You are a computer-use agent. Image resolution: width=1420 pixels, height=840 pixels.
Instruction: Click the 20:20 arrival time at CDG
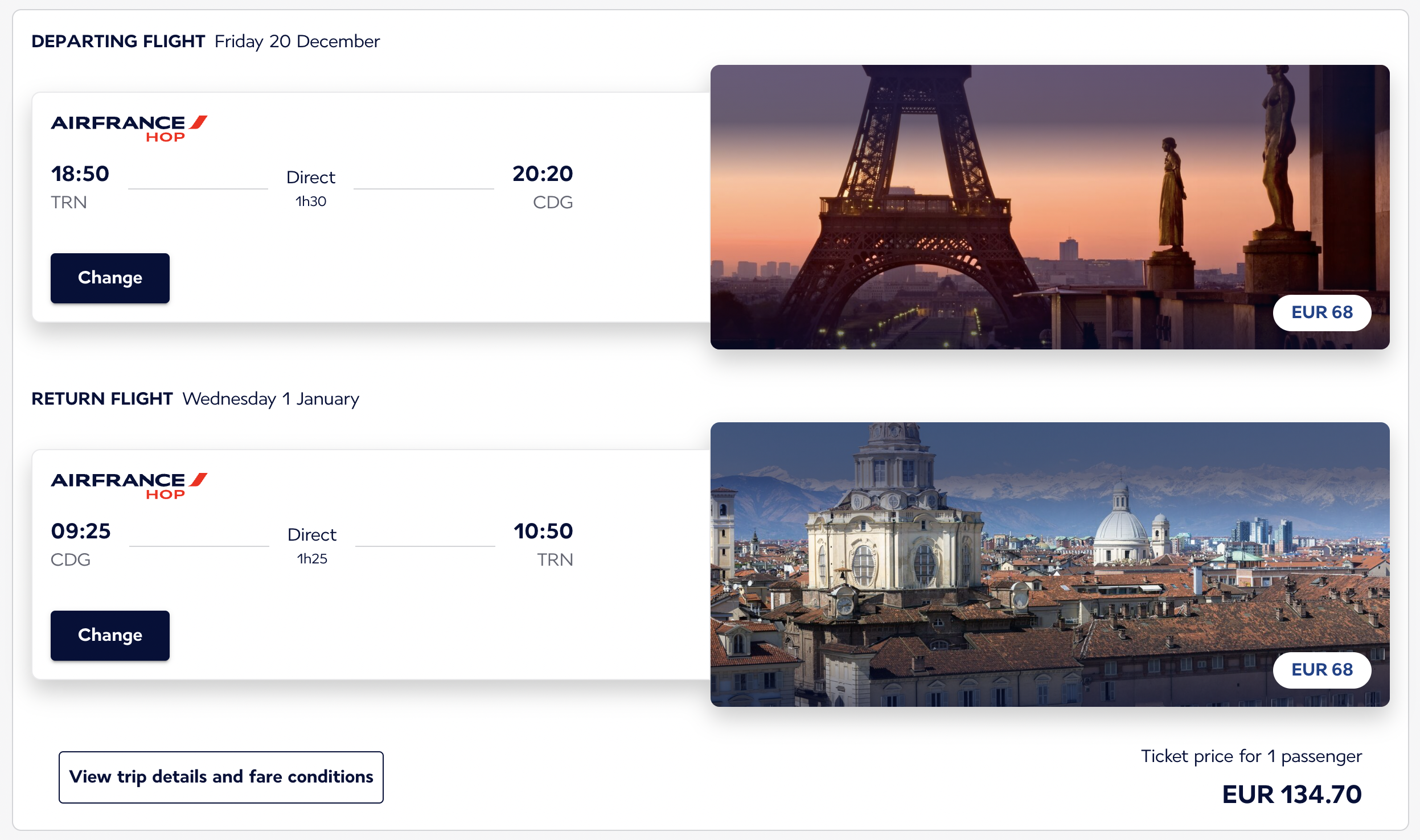pyautogui.click(x=543, y=174)
